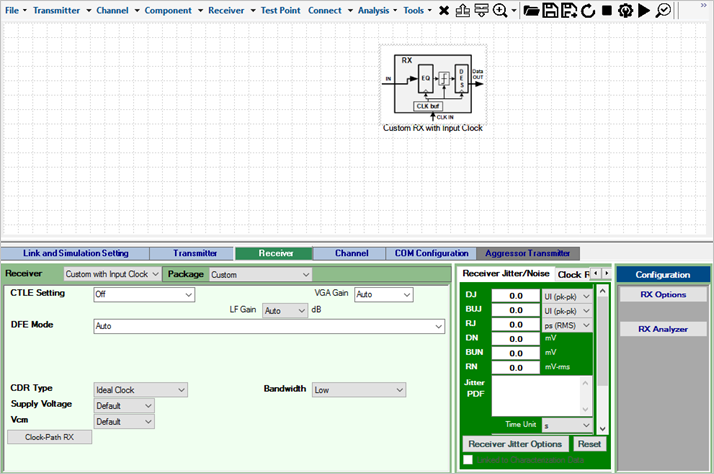Switch to the Transmitter tab
This screenshot has height=474, width=714.
(195, 253)
